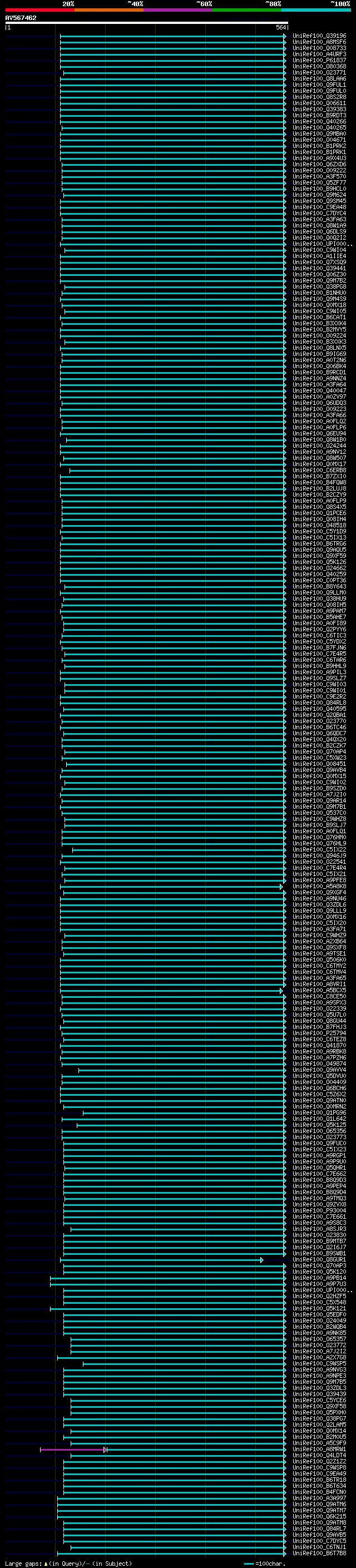Click the white query sequence ruler bar
The width and height of the screenshot is (356, 1568).
pos(146,22)
